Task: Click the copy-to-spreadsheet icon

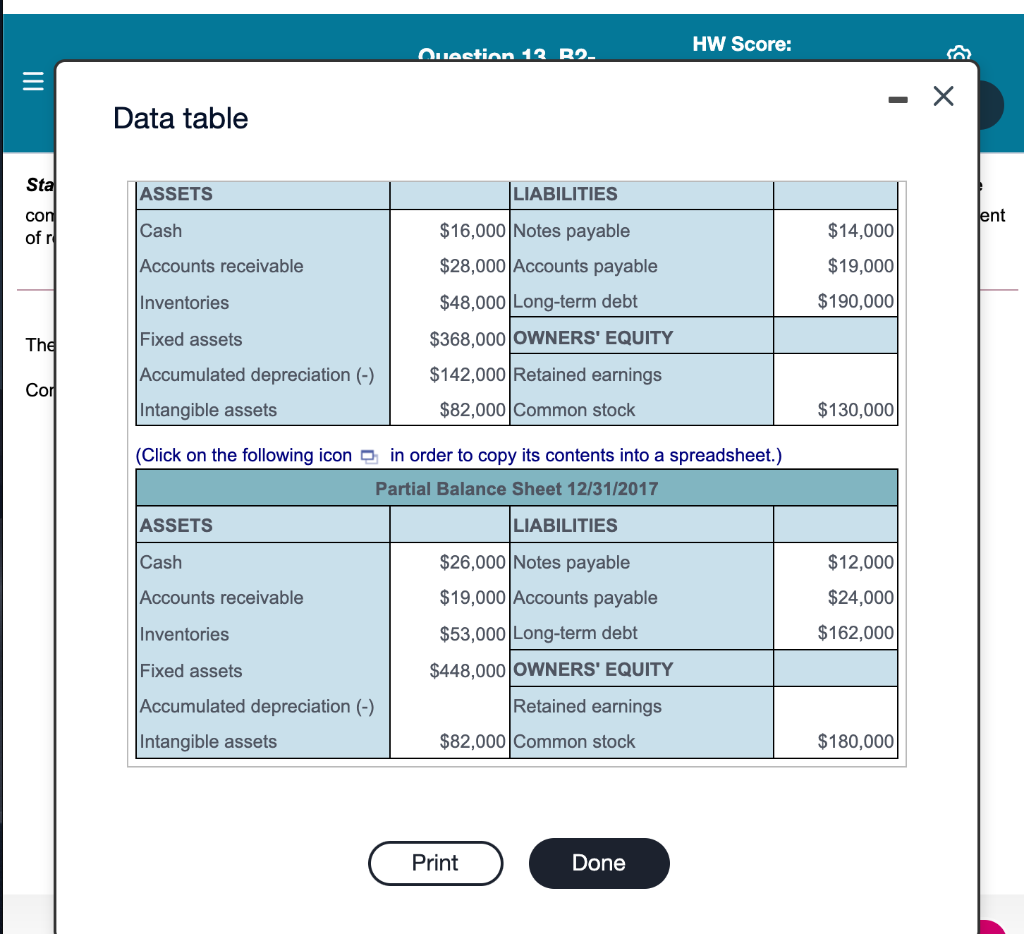Action: 368,455
